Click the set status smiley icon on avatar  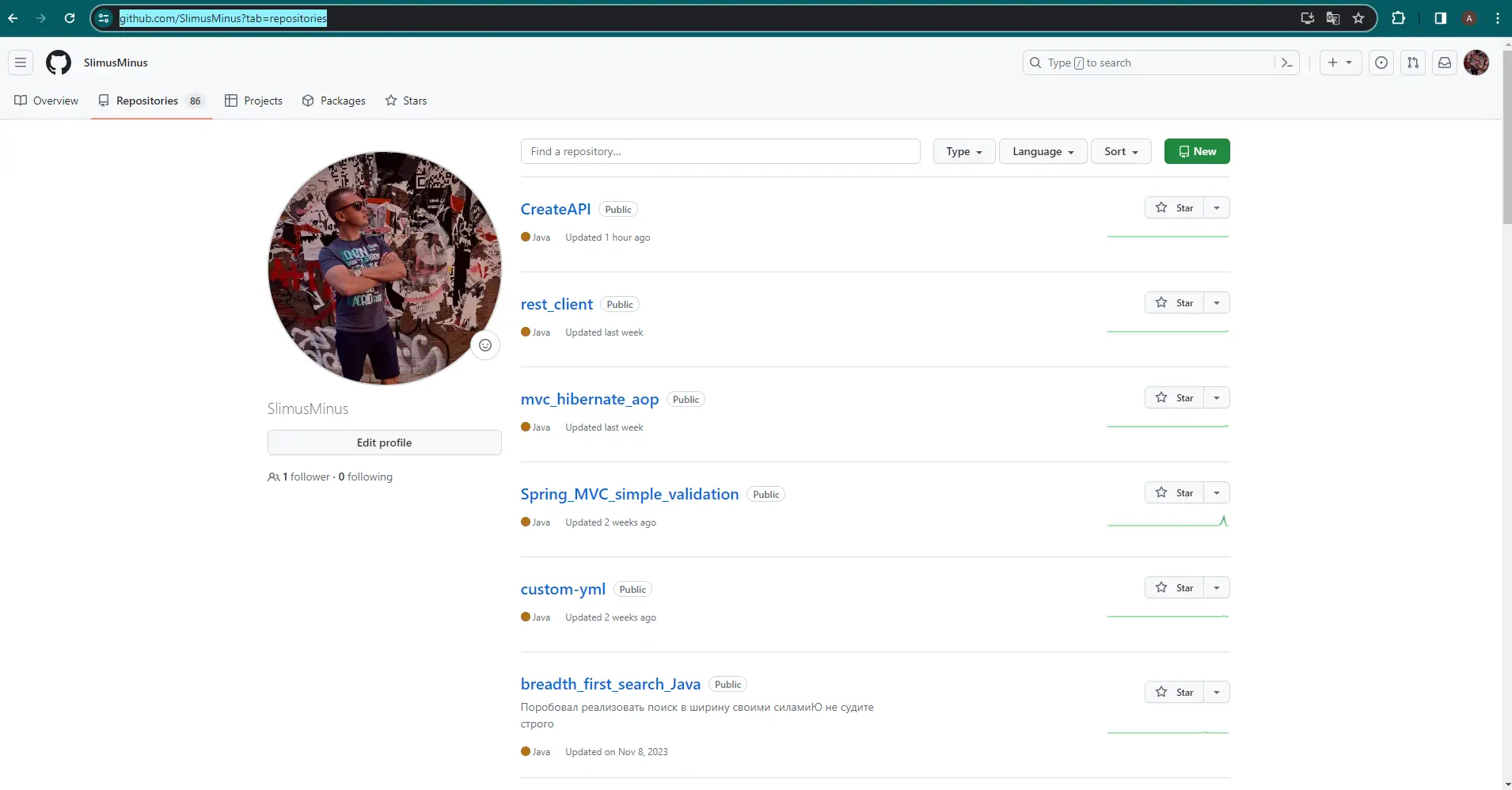(485, 345)
